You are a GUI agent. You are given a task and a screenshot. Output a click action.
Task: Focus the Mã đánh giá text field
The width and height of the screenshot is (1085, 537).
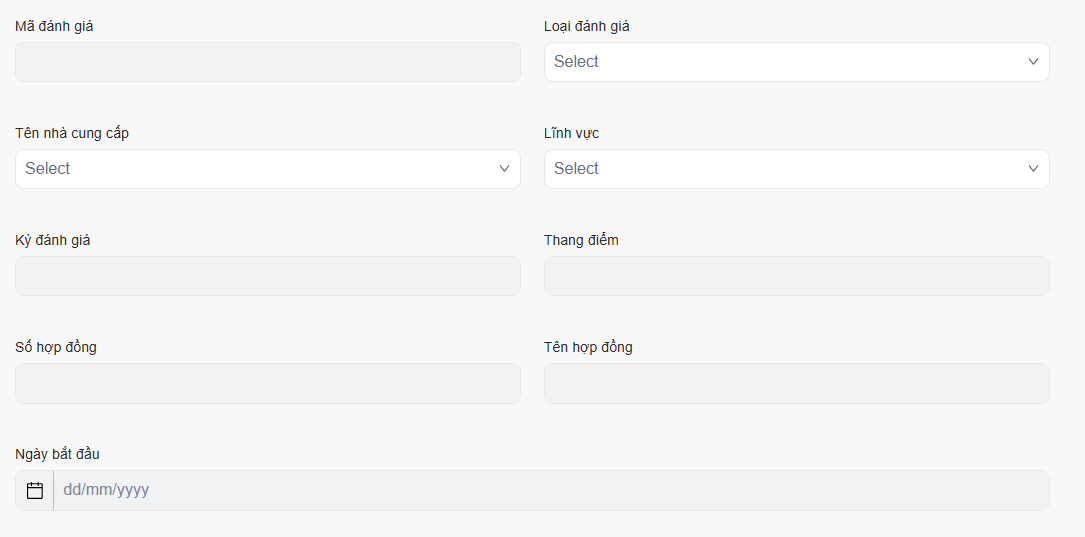(267, 62)
